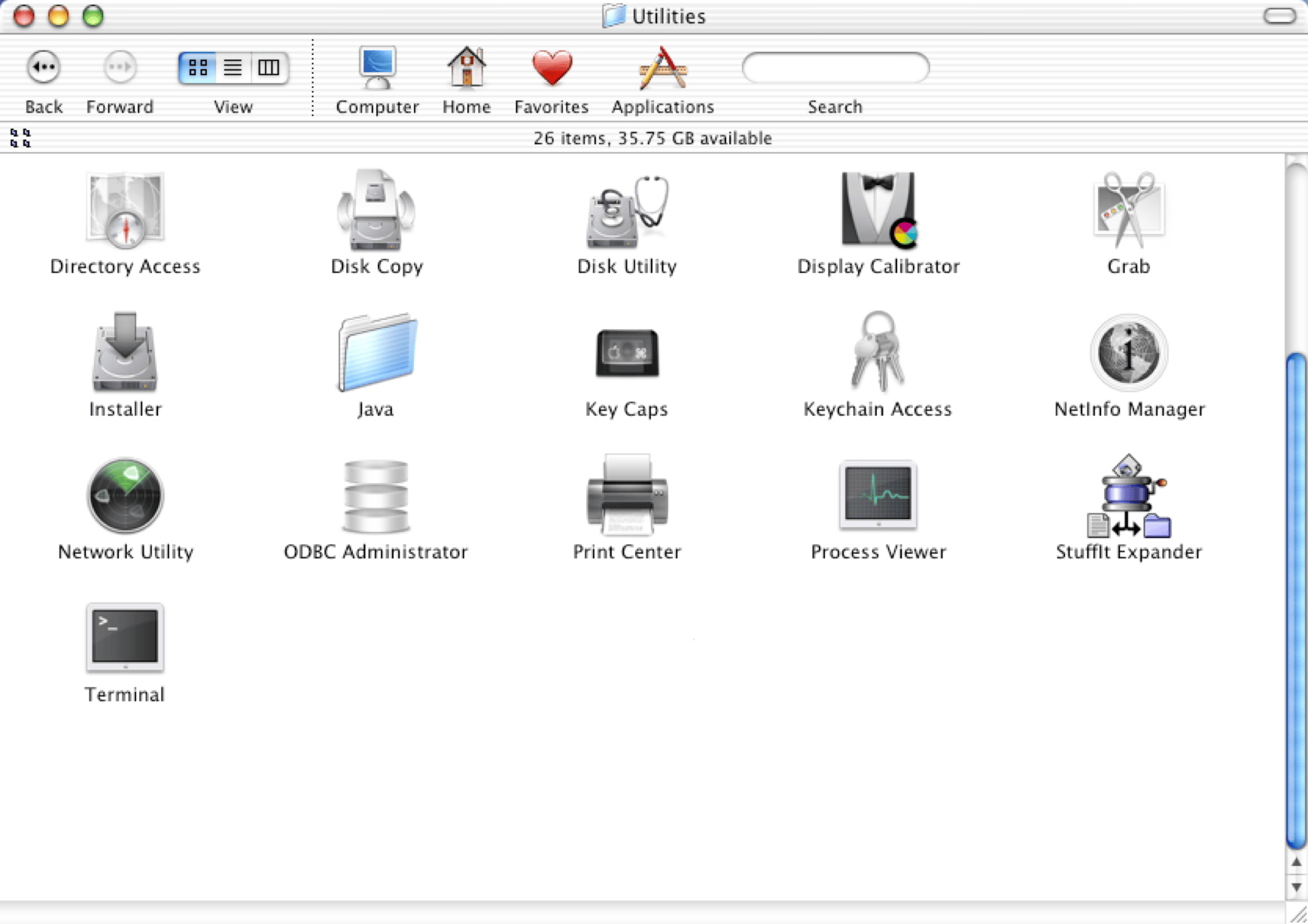
Task: Click the Process Viewer icon
Action: pyautogui.click(x=878, y=494)
